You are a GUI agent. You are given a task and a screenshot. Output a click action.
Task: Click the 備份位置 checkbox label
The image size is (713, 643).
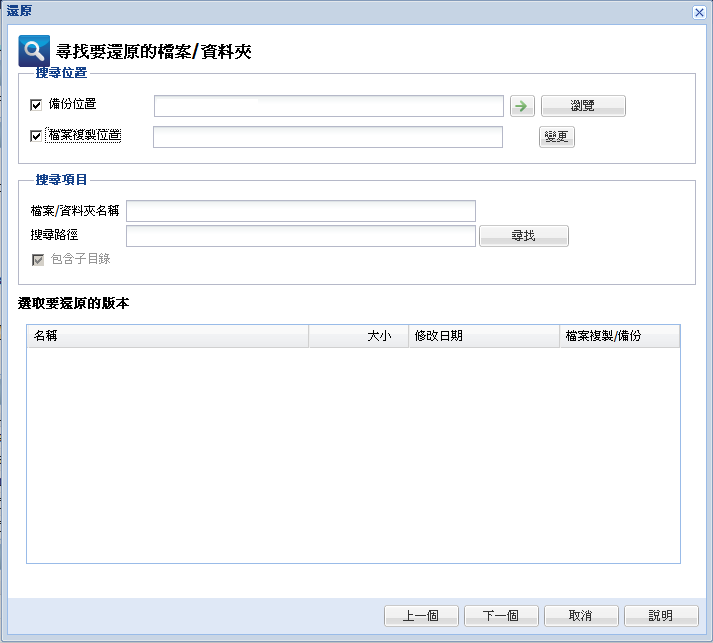(x=72, y=104)
